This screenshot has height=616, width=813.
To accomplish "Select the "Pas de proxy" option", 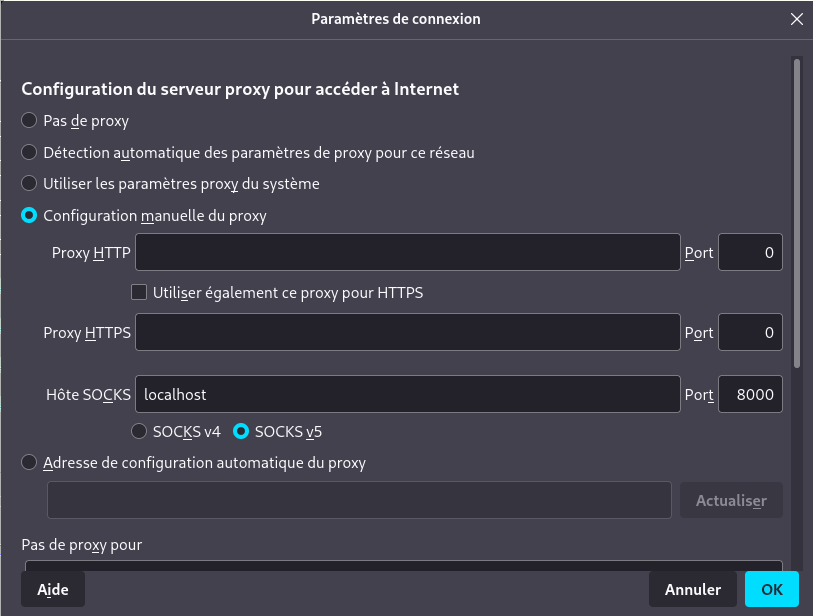I will pyautogui.click(x=30, y=121).
